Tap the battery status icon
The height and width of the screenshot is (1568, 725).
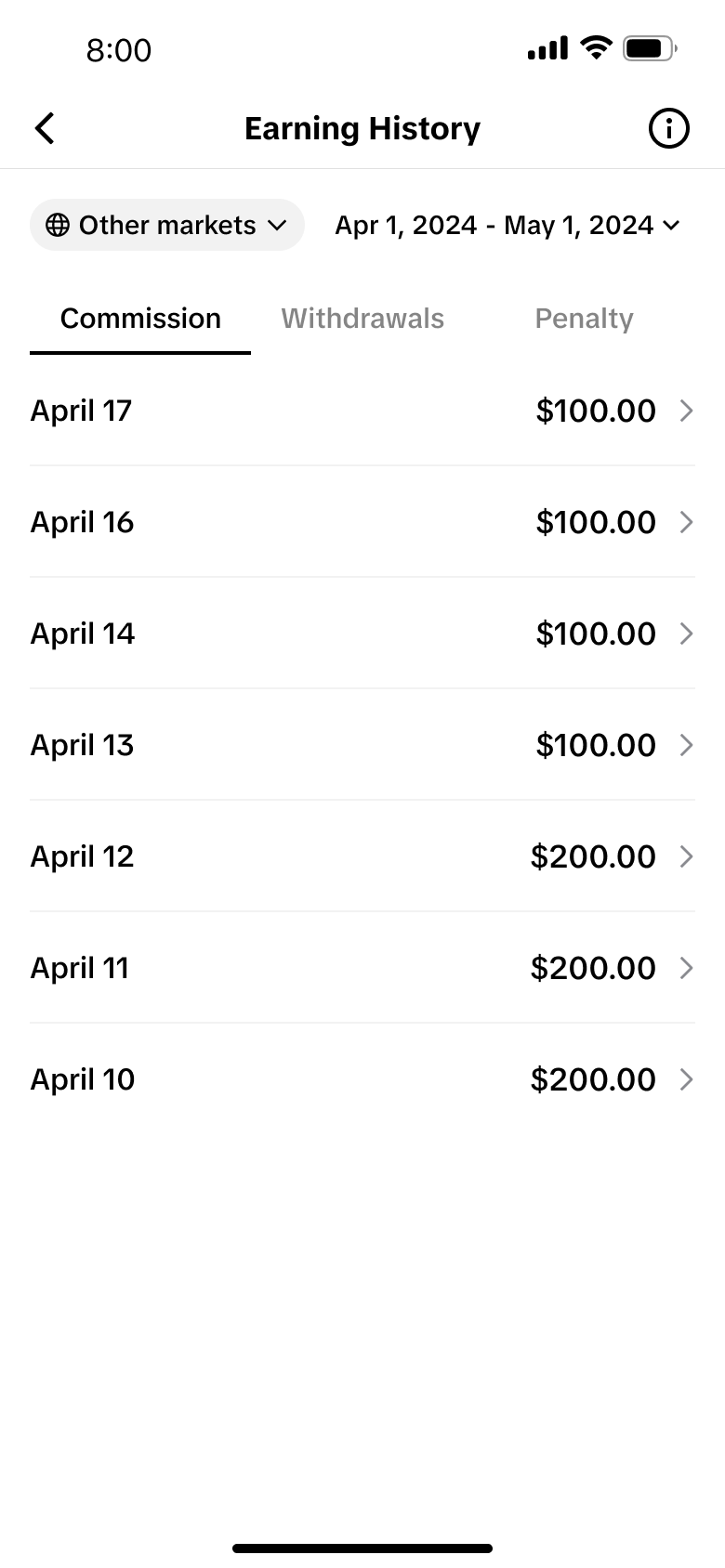tap(650, 48)
